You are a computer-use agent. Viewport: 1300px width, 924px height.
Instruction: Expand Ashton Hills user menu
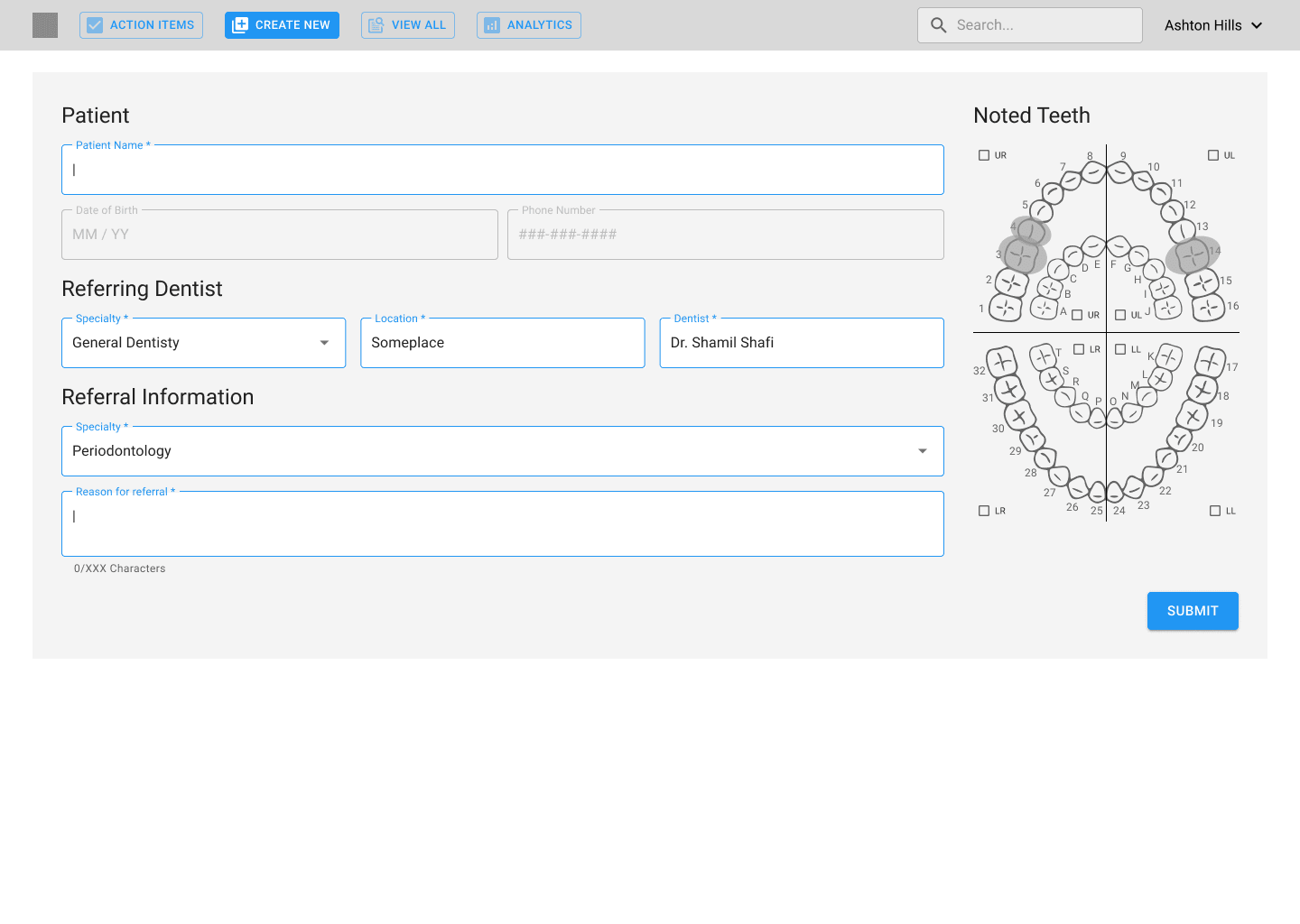[x=1213, y=25]
